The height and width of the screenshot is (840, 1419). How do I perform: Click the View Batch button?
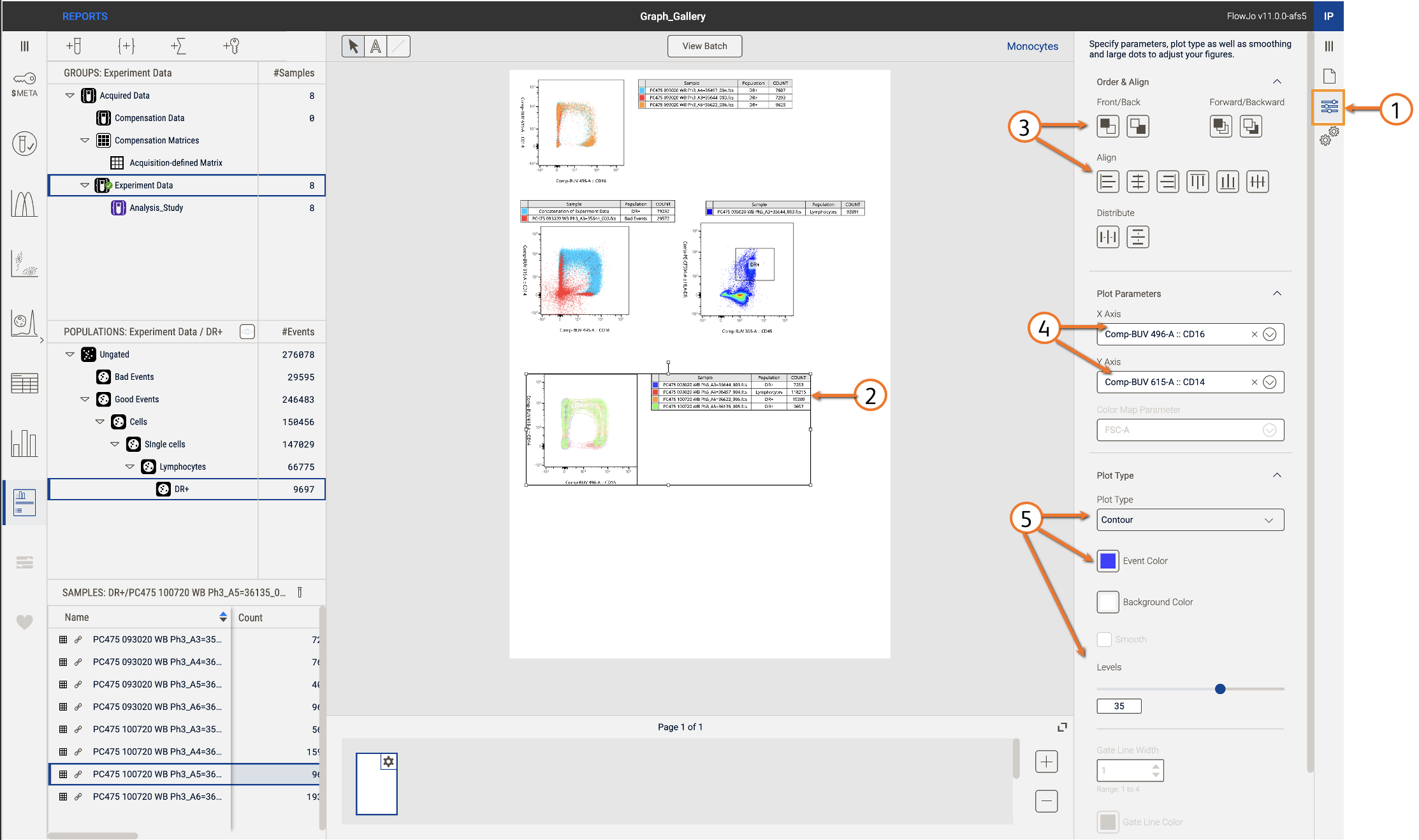pyautogui.click(x=704, y=46)
